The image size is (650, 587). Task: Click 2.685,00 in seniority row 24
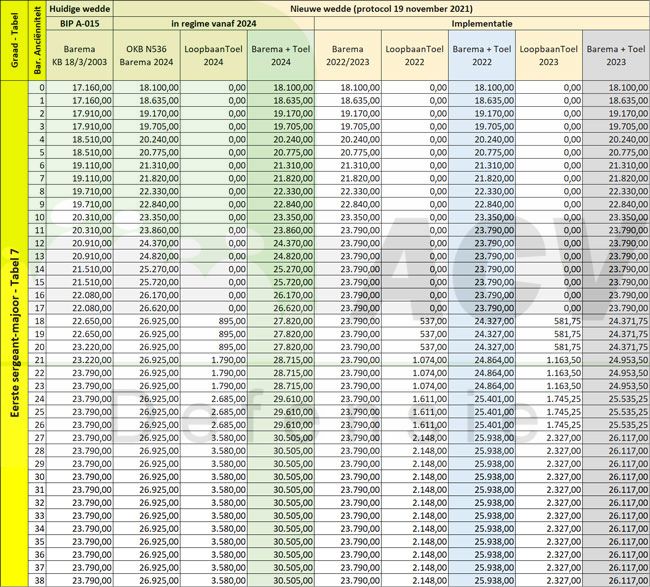click(x=213, y=399)
